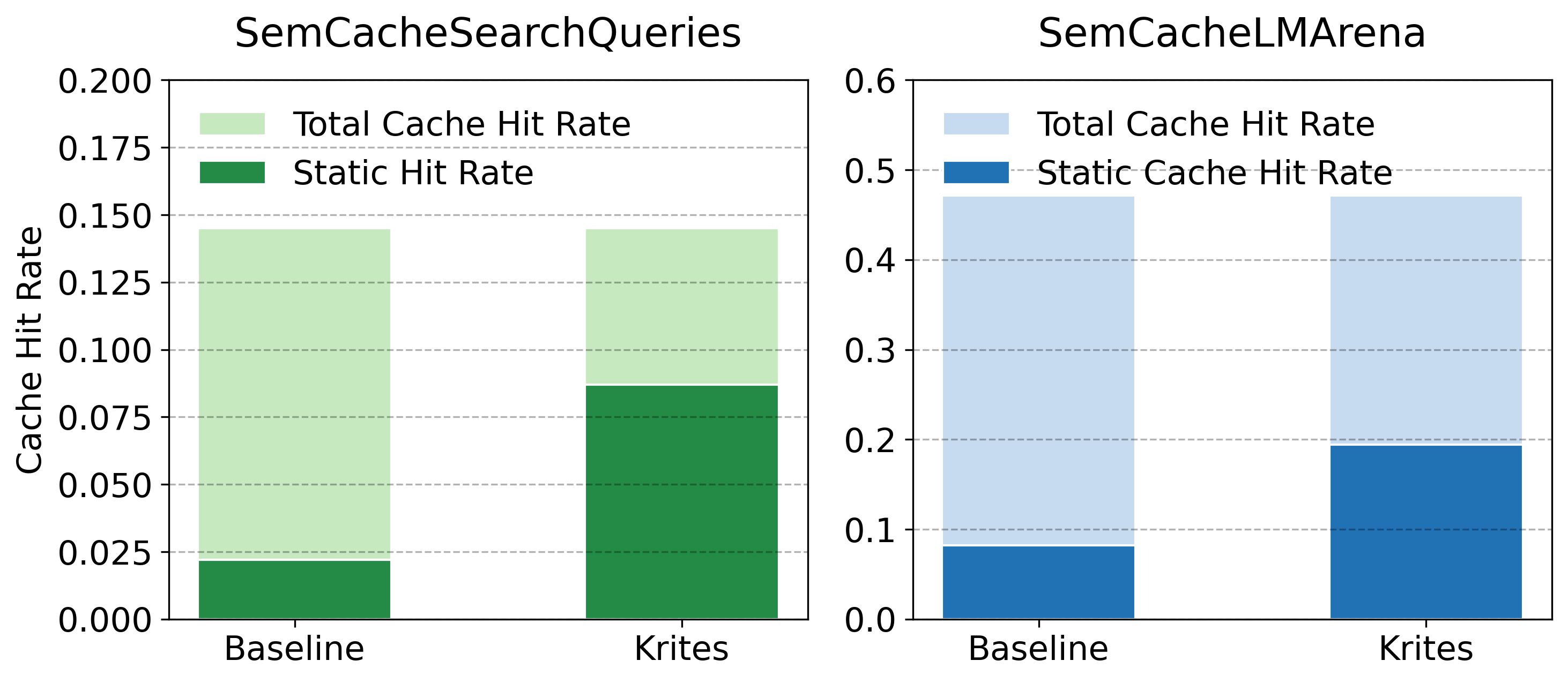The image size is (1568, 683).
Task: Click the 0.200 tick label on the green chart
Action: pos(105,81)
